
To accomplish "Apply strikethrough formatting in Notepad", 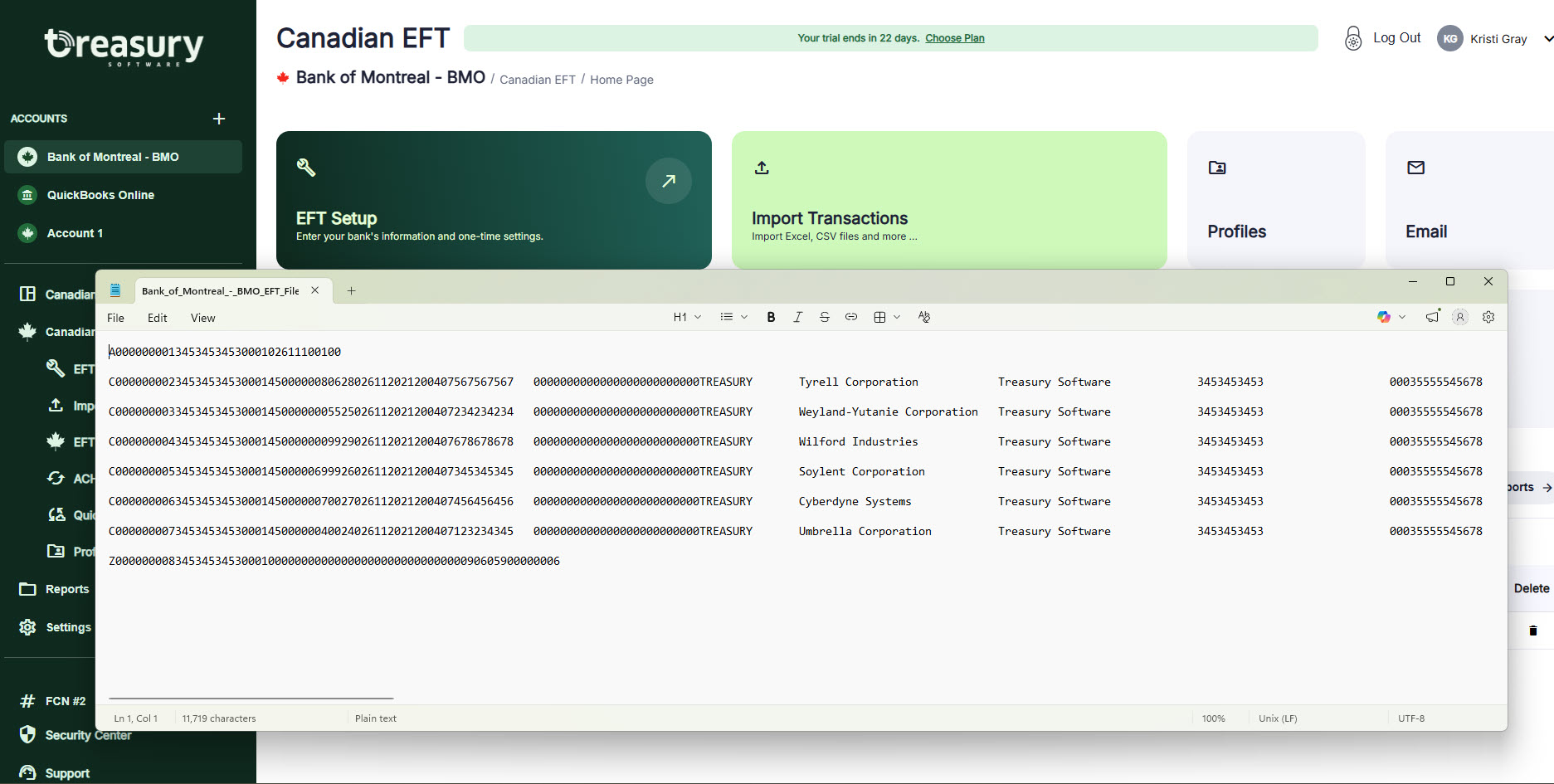I will pos(824,317).
